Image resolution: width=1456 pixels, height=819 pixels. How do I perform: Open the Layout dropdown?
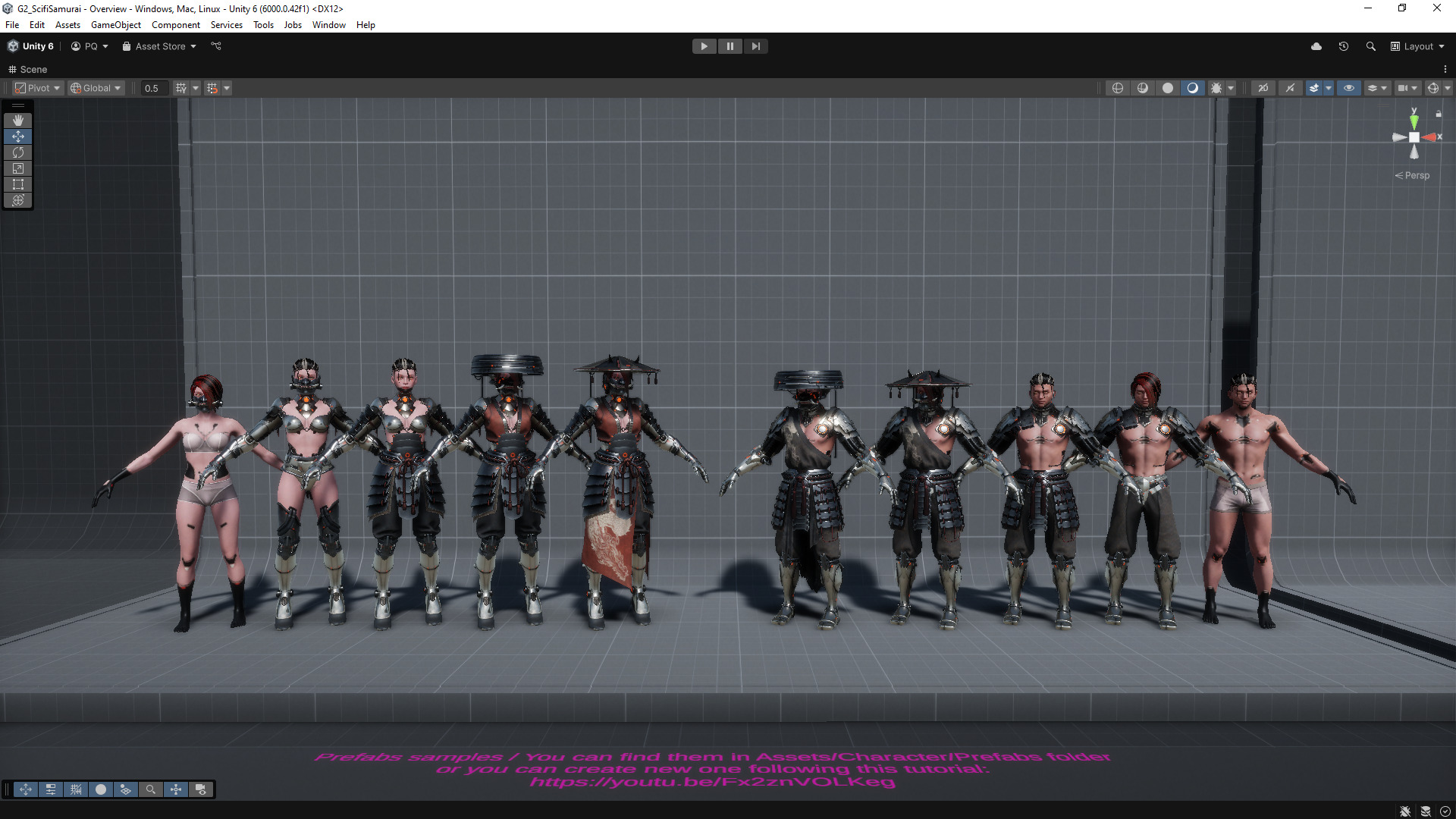1417,46
